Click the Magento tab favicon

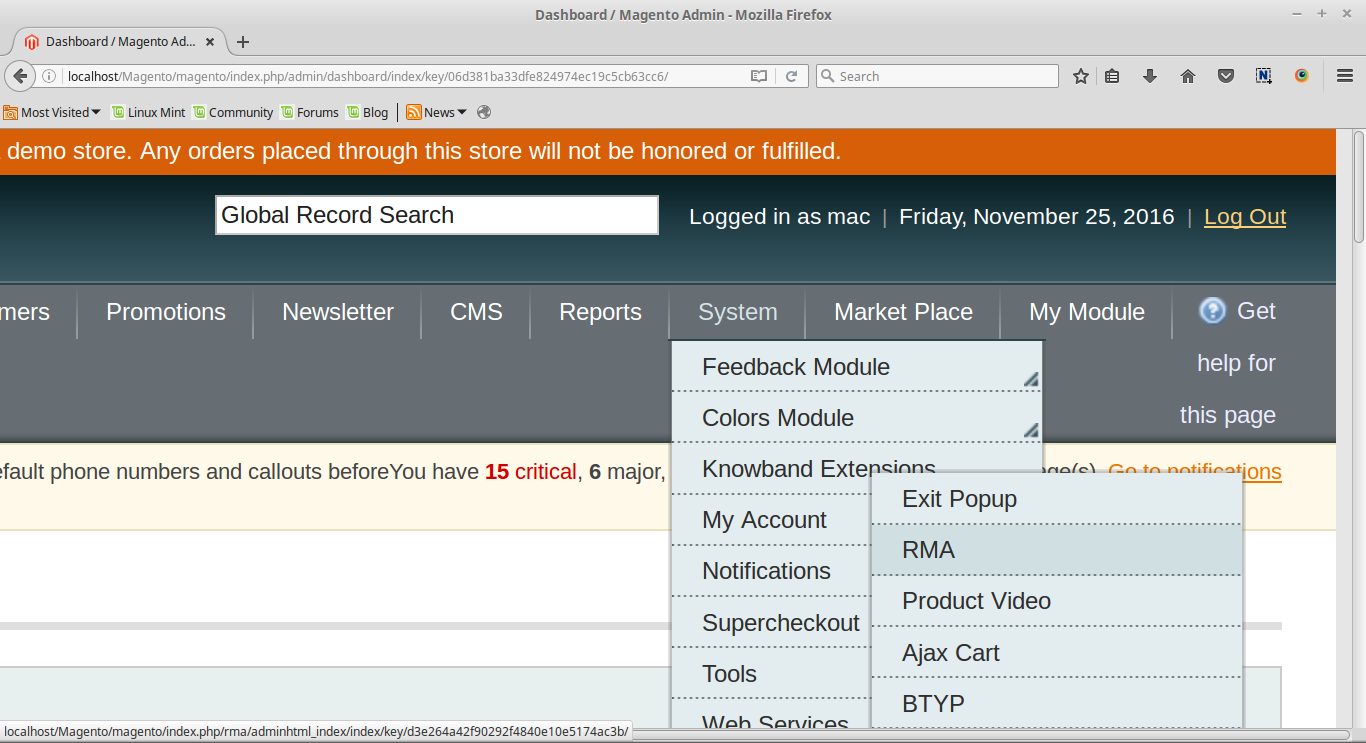click(32, 42)
